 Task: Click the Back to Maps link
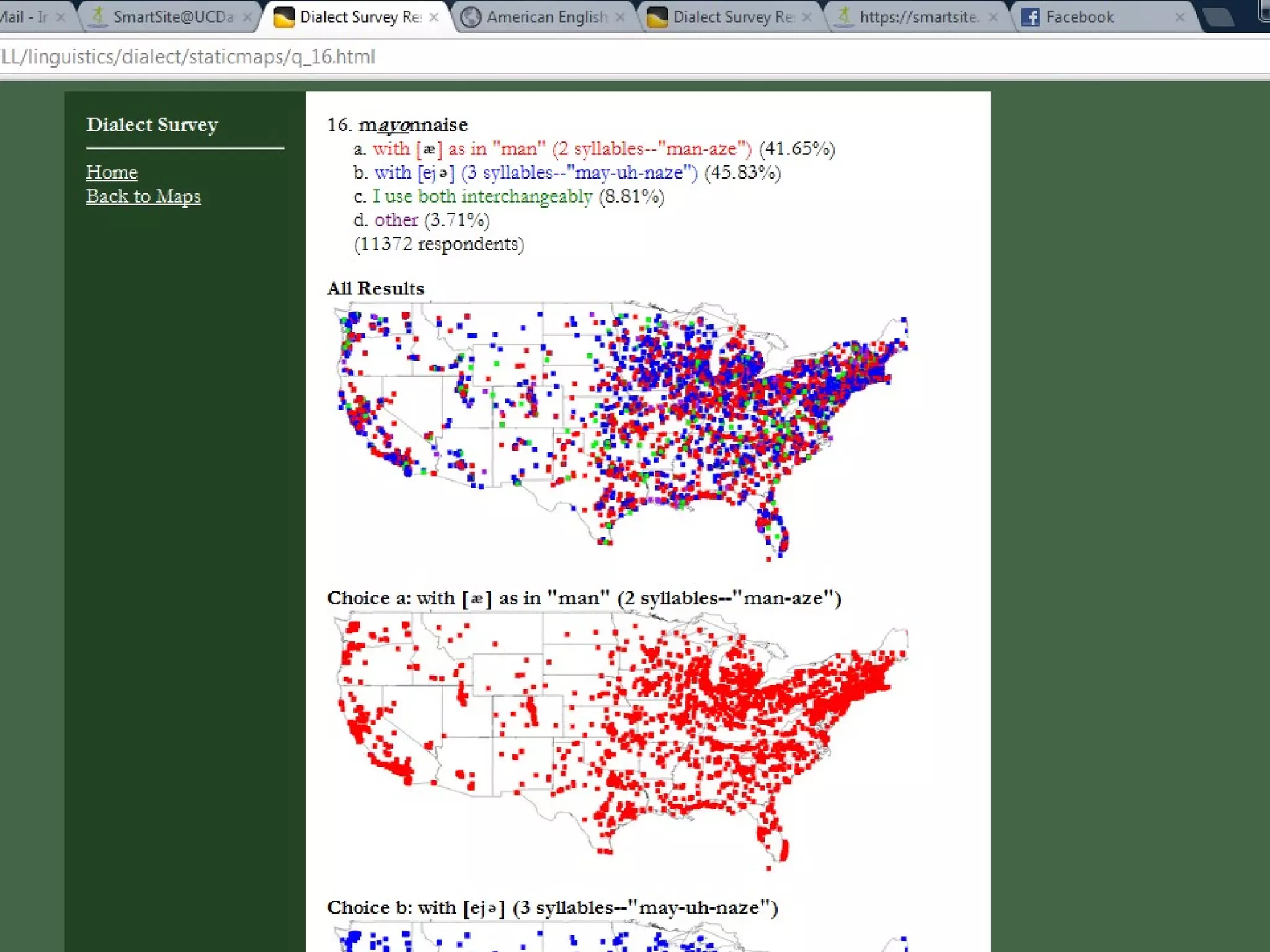click(x=143, y=196)
